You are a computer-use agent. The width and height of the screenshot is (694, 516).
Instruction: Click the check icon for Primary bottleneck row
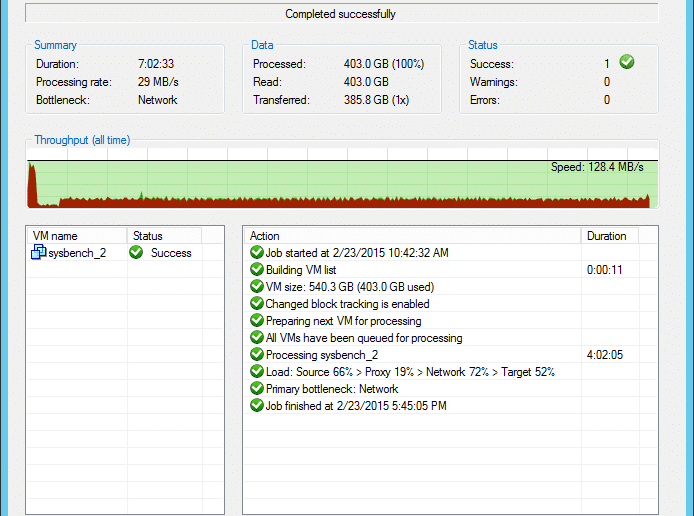click(257, 388)
